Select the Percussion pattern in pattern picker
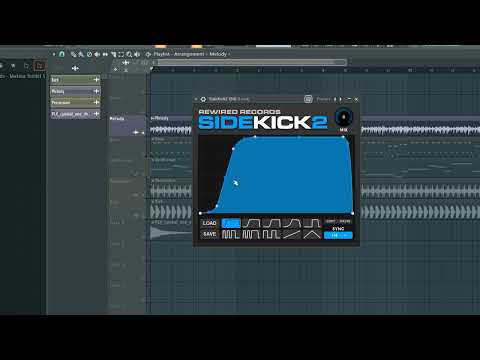This screenshot has width=480, height=360. click(x=75, y=102)
